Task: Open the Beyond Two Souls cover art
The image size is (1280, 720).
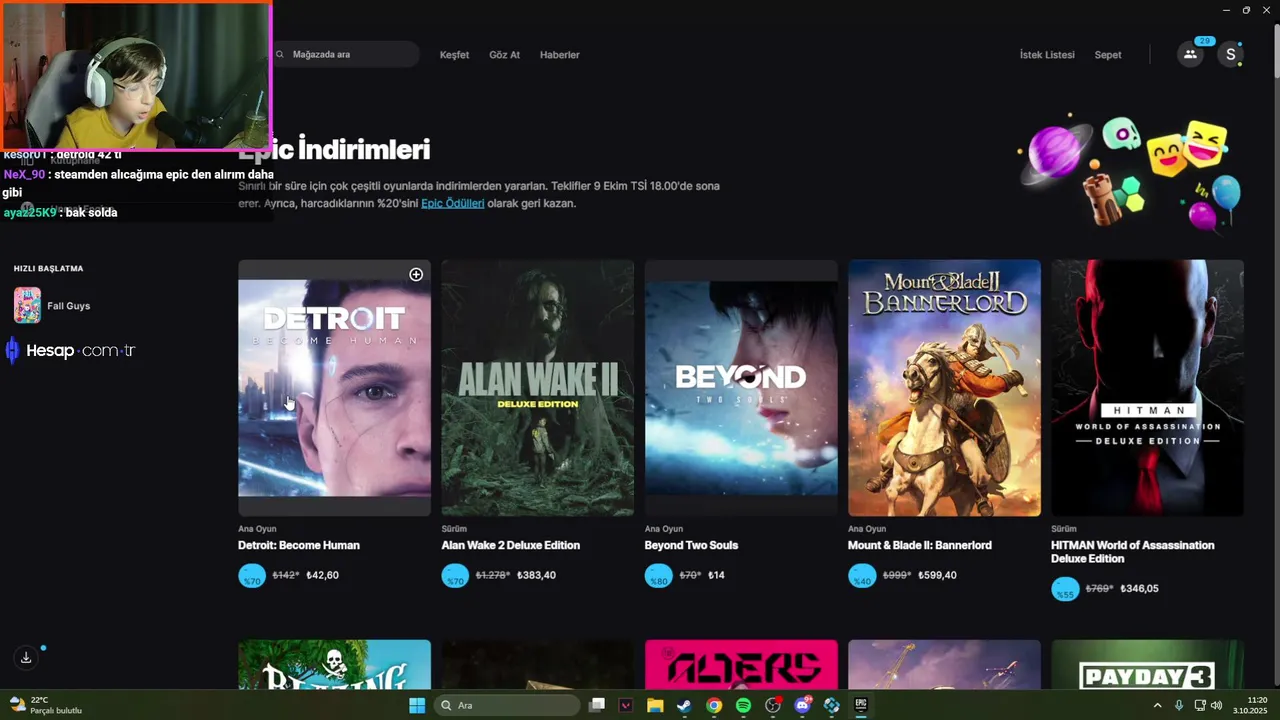Action: pos(741,388)
